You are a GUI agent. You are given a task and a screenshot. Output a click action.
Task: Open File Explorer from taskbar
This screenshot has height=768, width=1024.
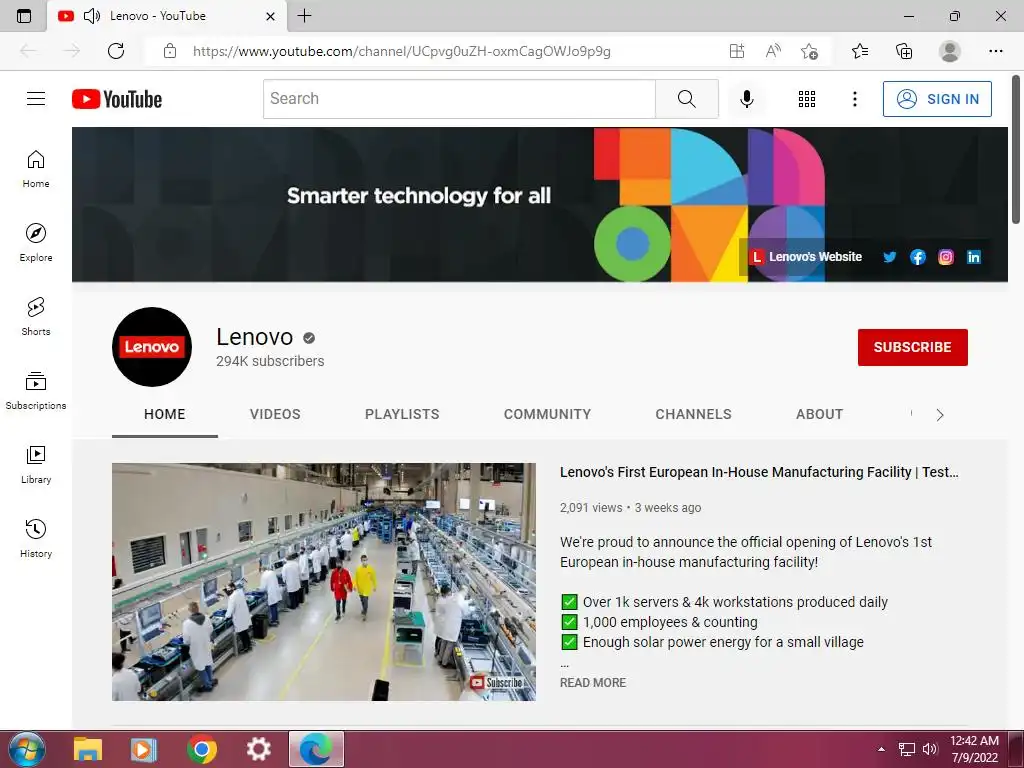tap(88, 749)
